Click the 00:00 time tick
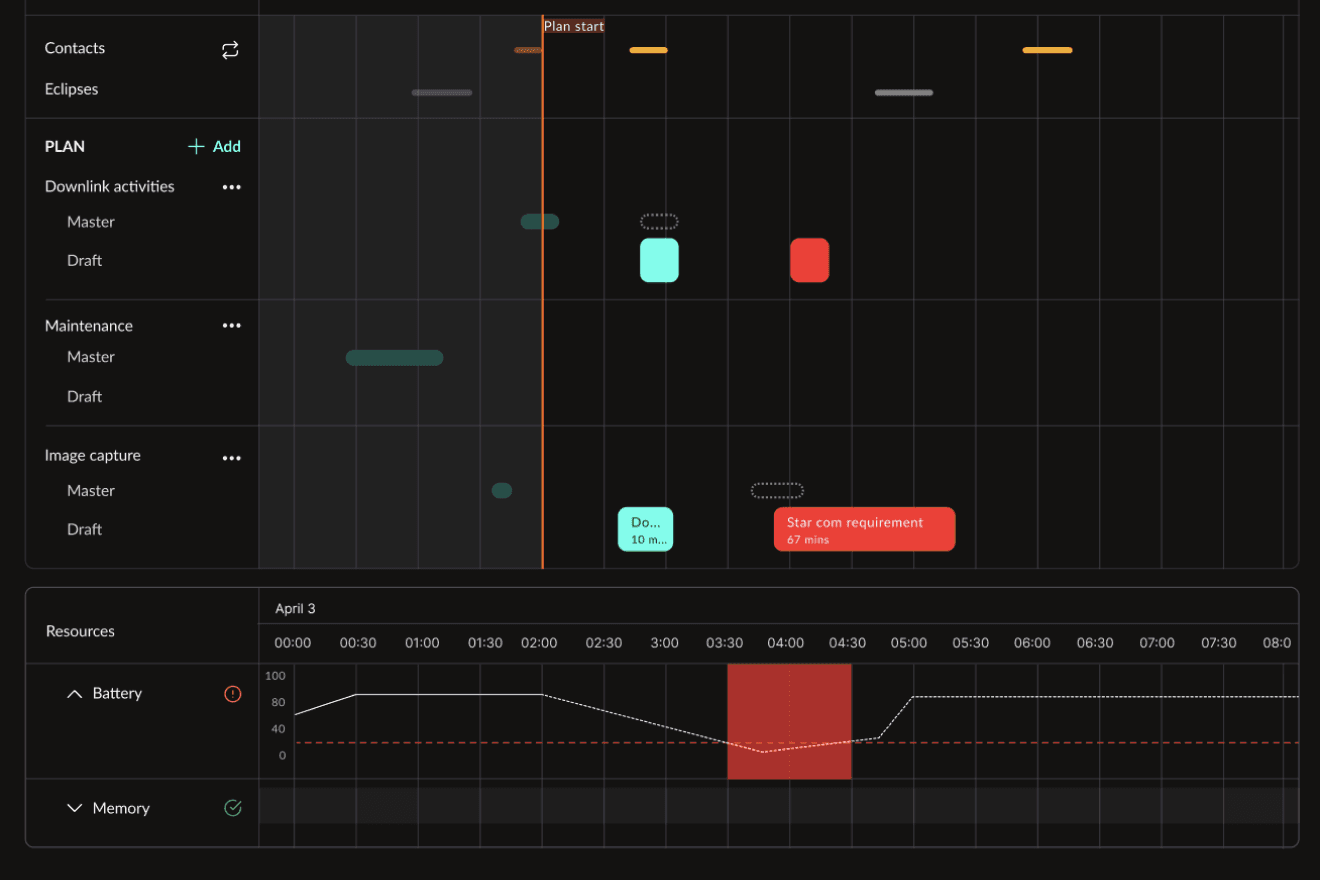Image resolution: width=1320 pixels, height=880 pixels. click(x=293, y=643)
